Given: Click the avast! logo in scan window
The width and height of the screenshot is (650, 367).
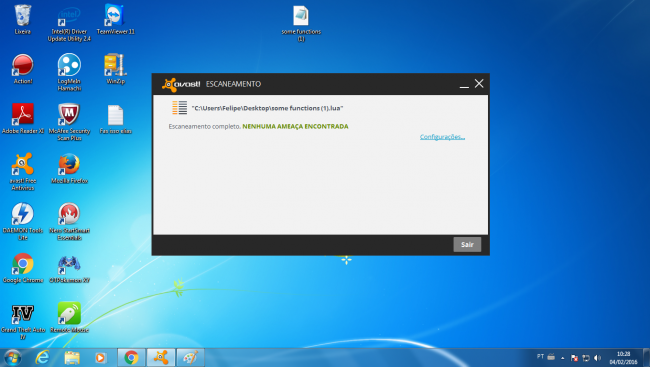Looking at the screenshot, I should coord(181,84).
